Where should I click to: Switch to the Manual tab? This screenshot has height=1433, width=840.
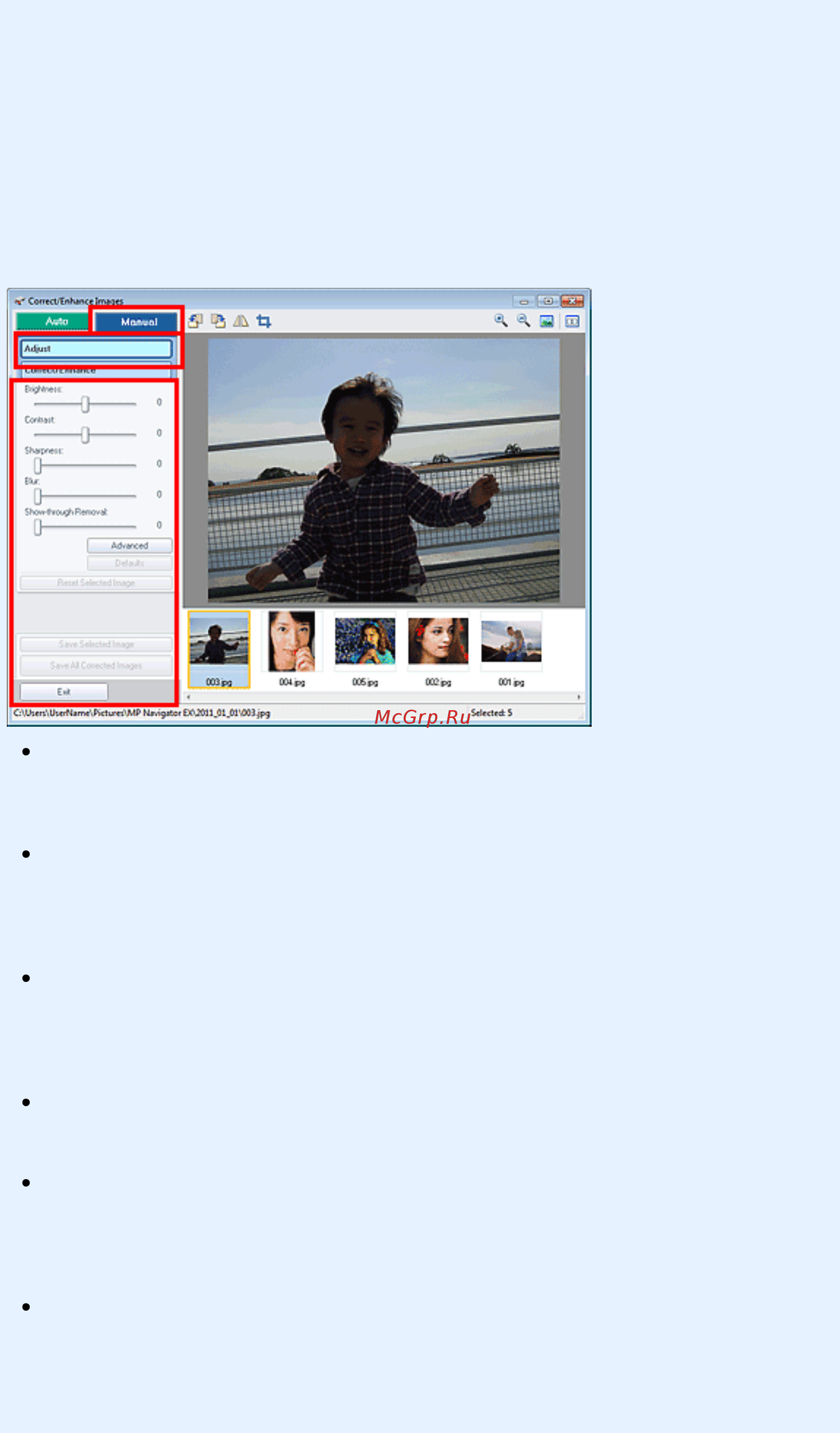point(136,321)
